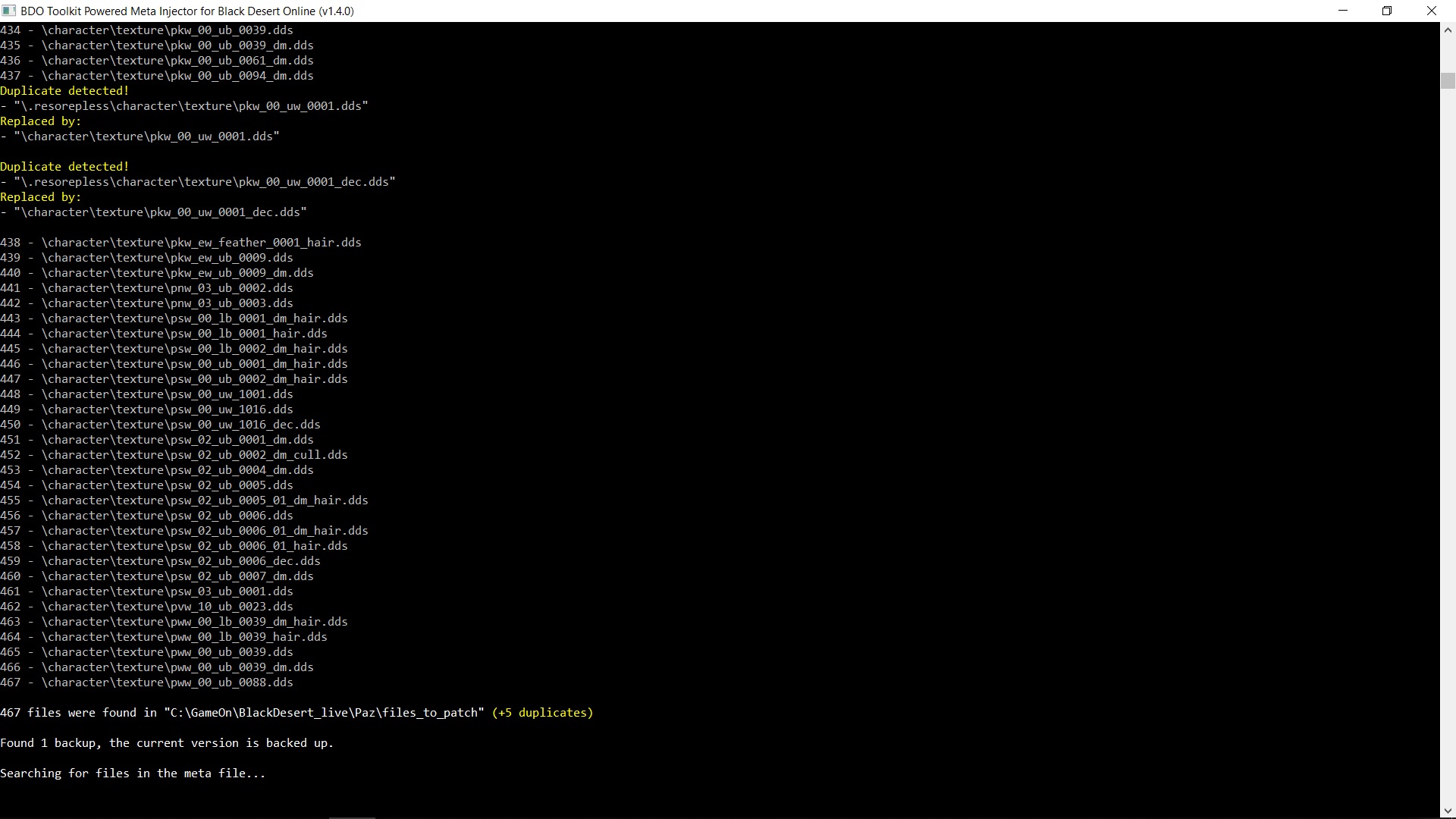Click the first 'Replaced by:' yellow label
1456x819 pixels.
[x=40, y=121]
